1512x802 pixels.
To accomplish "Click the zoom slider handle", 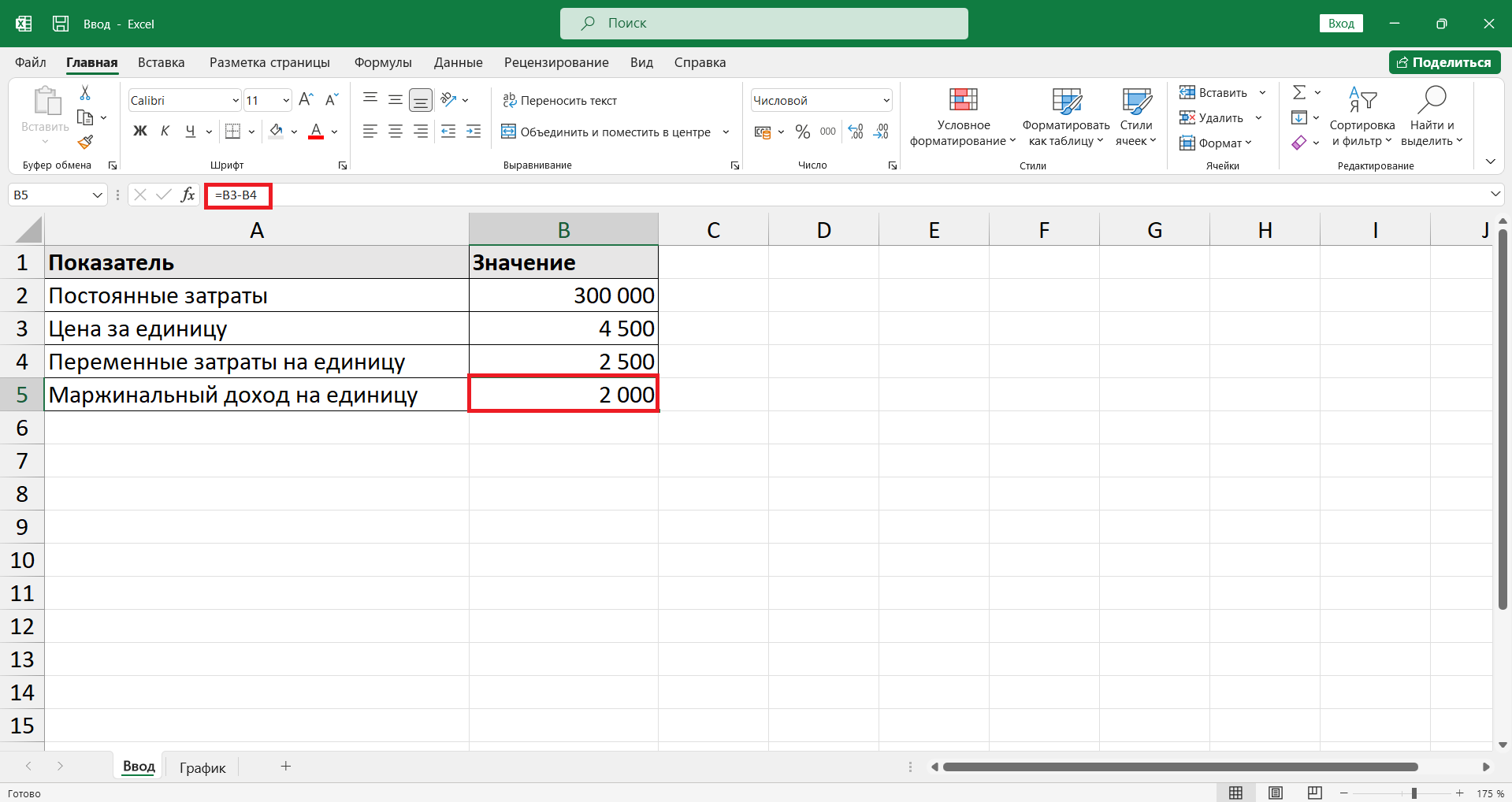I will (x=1414, y=793).
